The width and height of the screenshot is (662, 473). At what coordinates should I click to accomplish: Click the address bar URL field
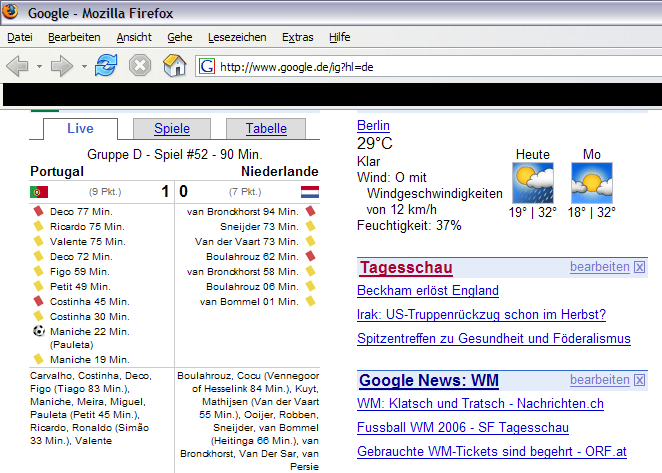pyautogui.click(x=428, y=66)
